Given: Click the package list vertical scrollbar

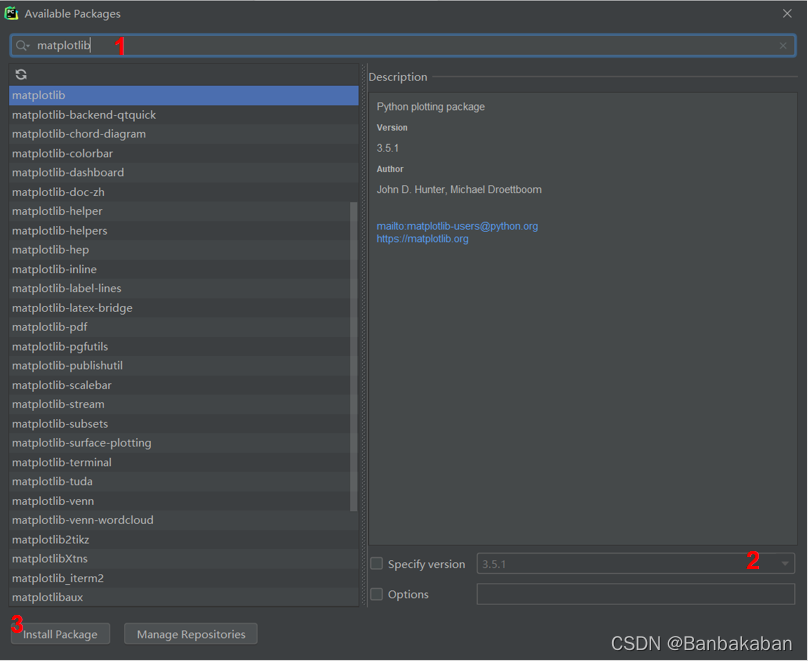Looking at the screenshot, I should pos(354,356).
